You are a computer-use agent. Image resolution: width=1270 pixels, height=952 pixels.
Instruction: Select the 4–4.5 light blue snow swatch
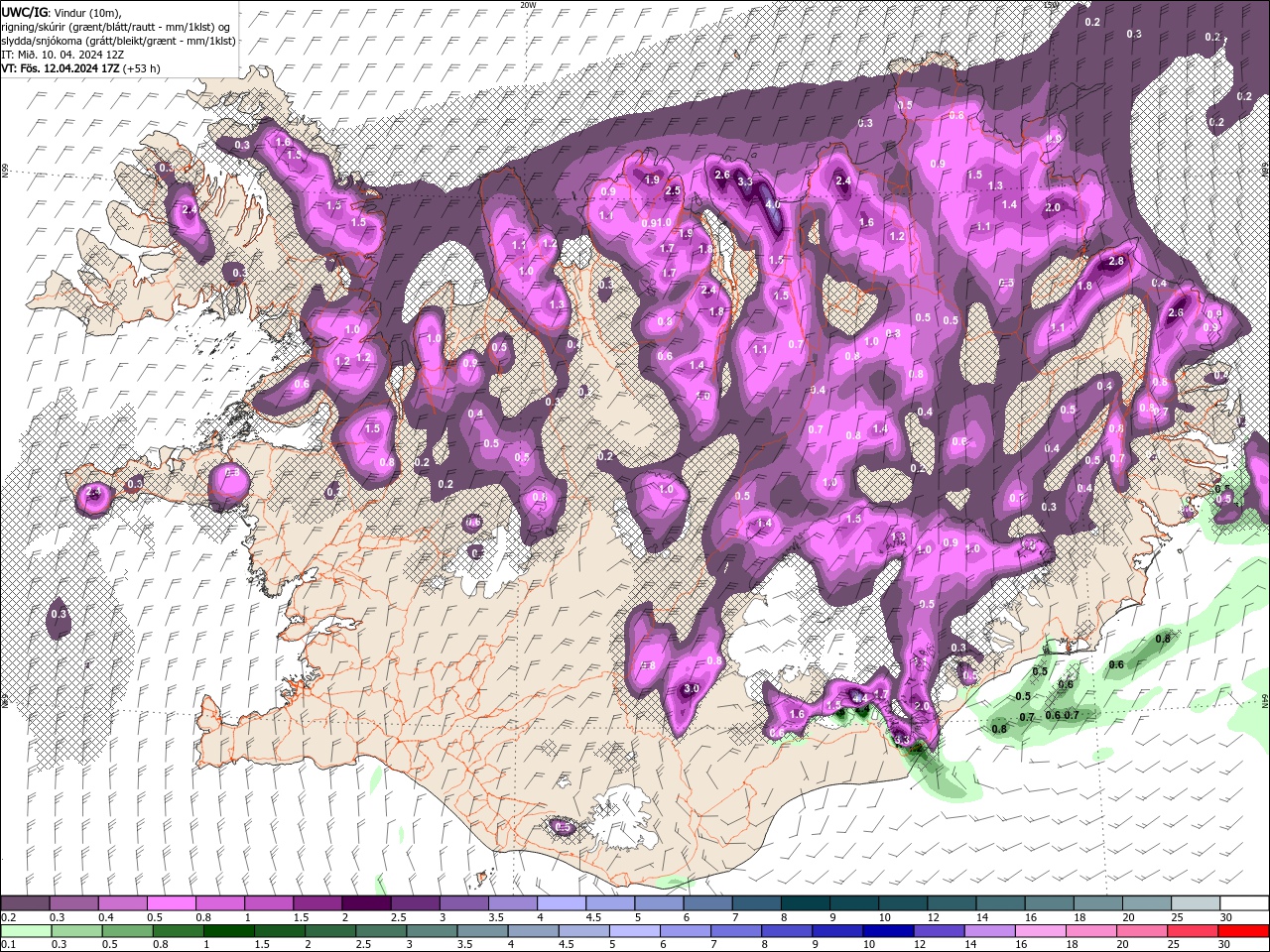pyautogui.click(x=561, y=903)
